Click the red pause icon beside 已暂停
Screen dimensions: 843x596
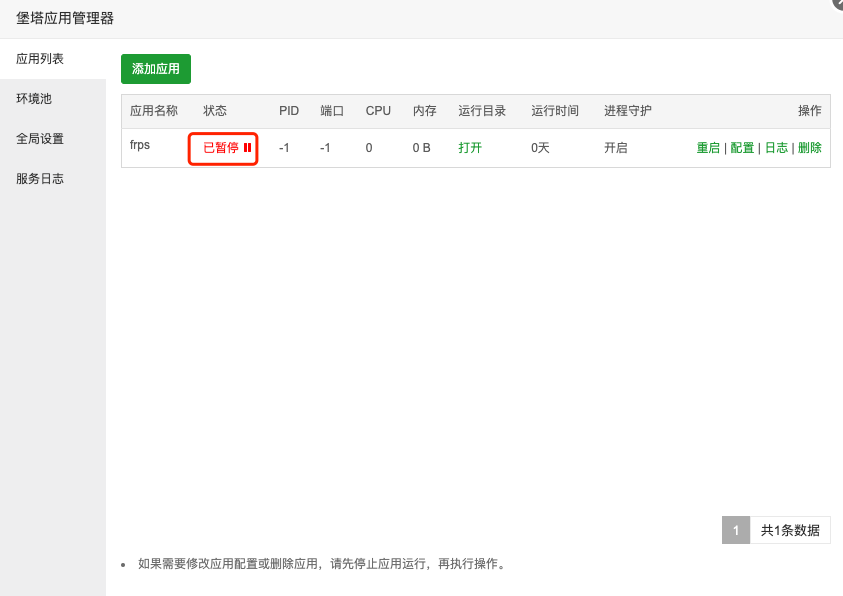point(247,148)
